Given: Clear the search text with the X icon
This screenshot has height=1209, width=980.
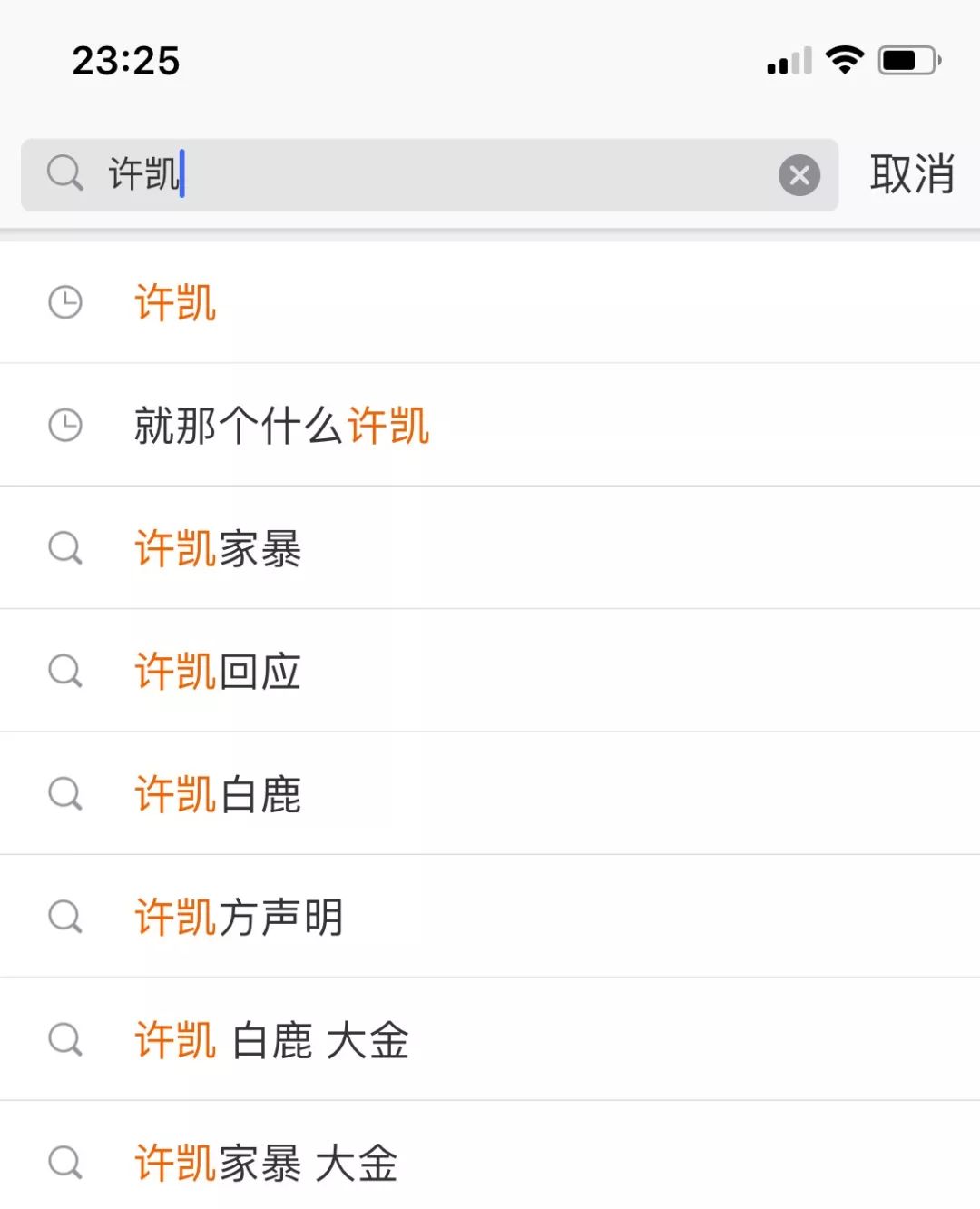Looking at the screenshot, I should [799, 175].
